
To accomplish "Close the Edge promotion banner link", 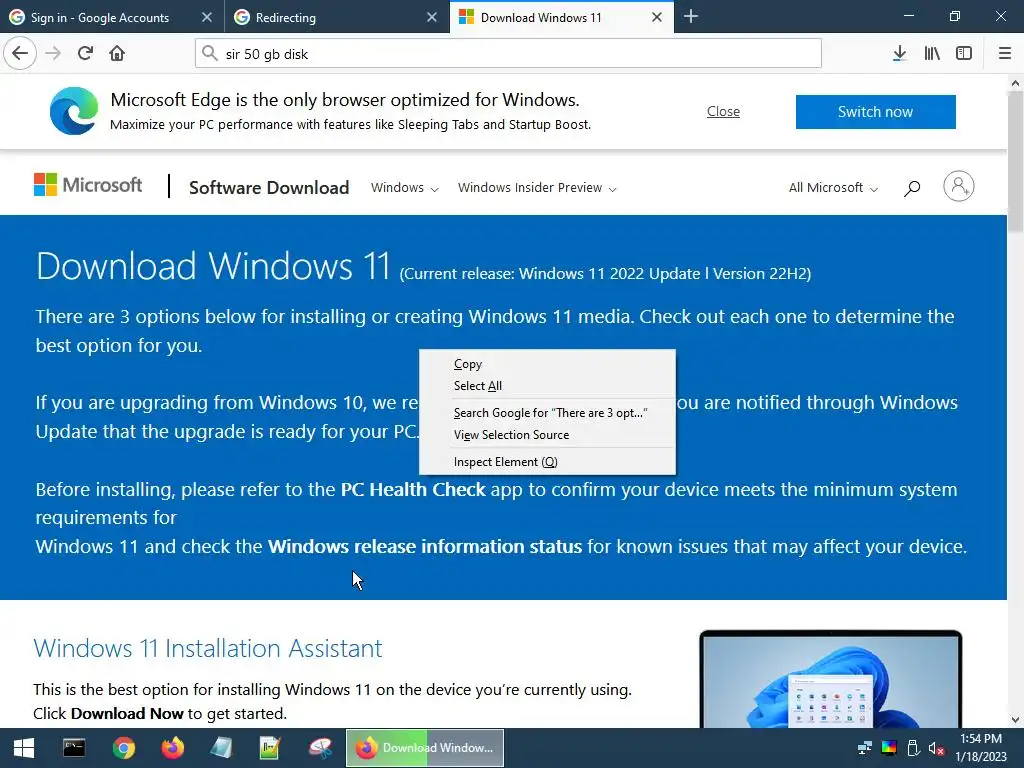I will pyautogui.click(x=723, y=112).
